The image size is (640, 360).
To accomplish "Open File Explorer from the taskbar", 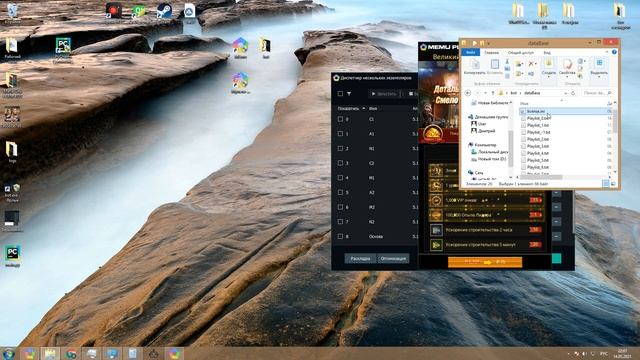I will coord(50,353).
